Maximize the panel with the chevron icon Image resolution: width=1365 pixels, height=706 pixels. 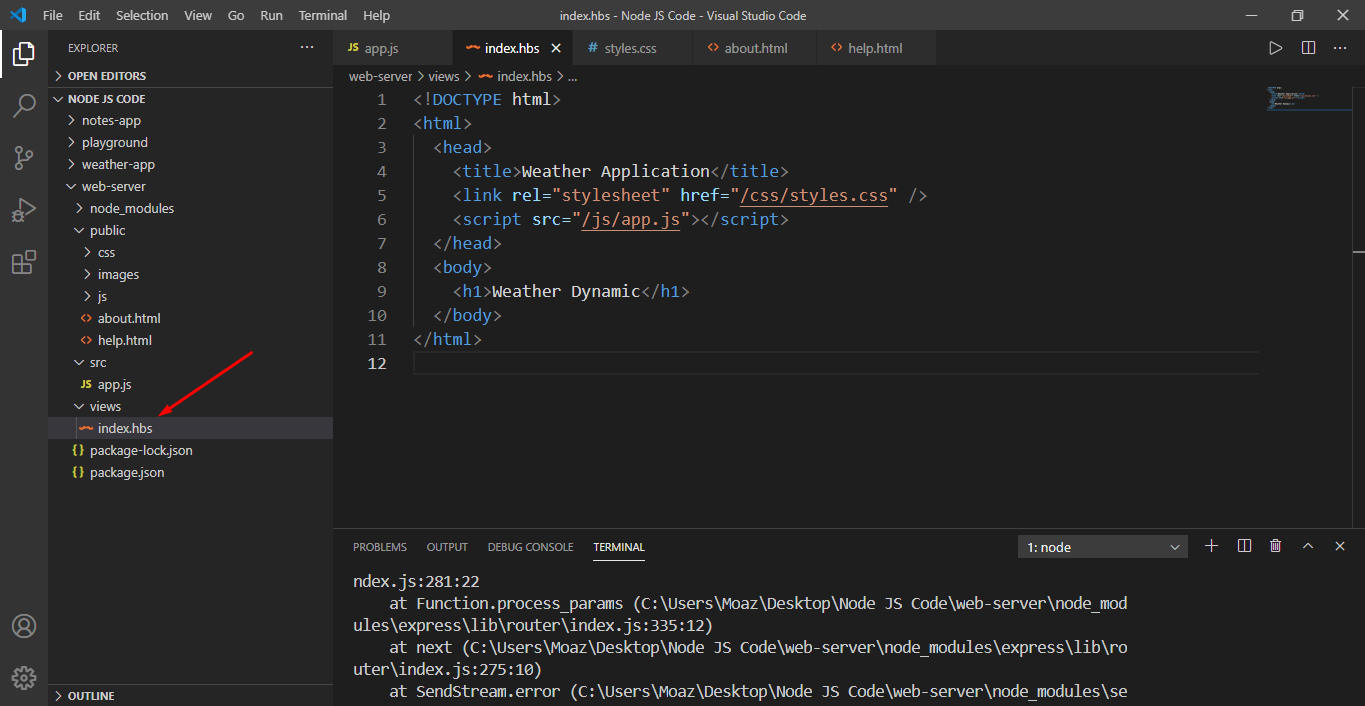pyautogui.click(x=1308, y=546)
